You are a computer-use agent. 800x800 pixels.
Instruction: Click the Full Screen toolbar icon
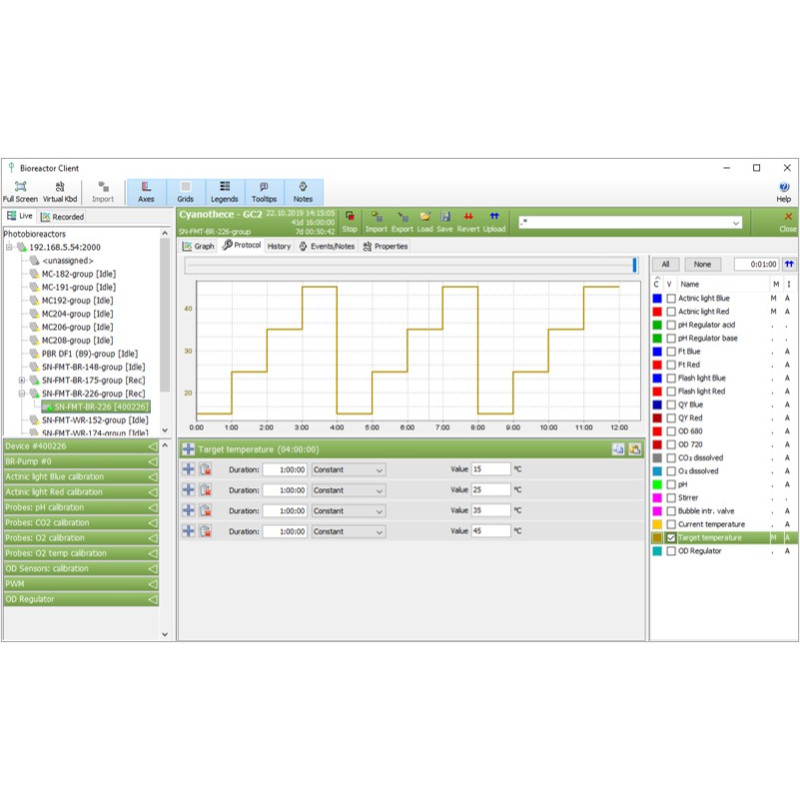(19, 187)
